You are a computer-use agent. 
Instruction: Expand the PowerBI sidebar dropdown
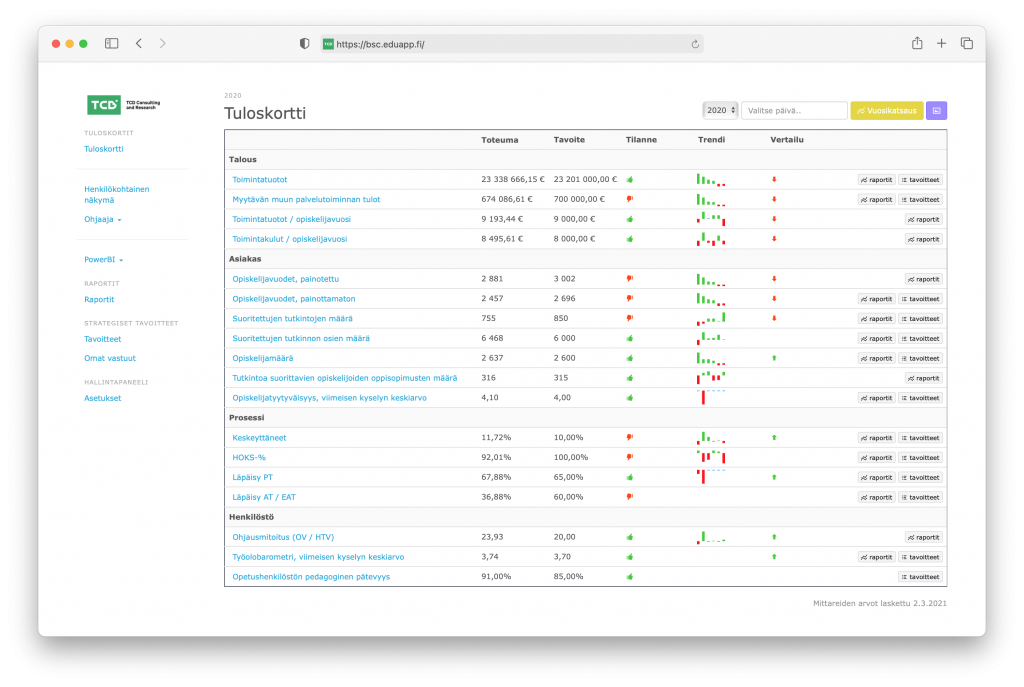point(103,259)
